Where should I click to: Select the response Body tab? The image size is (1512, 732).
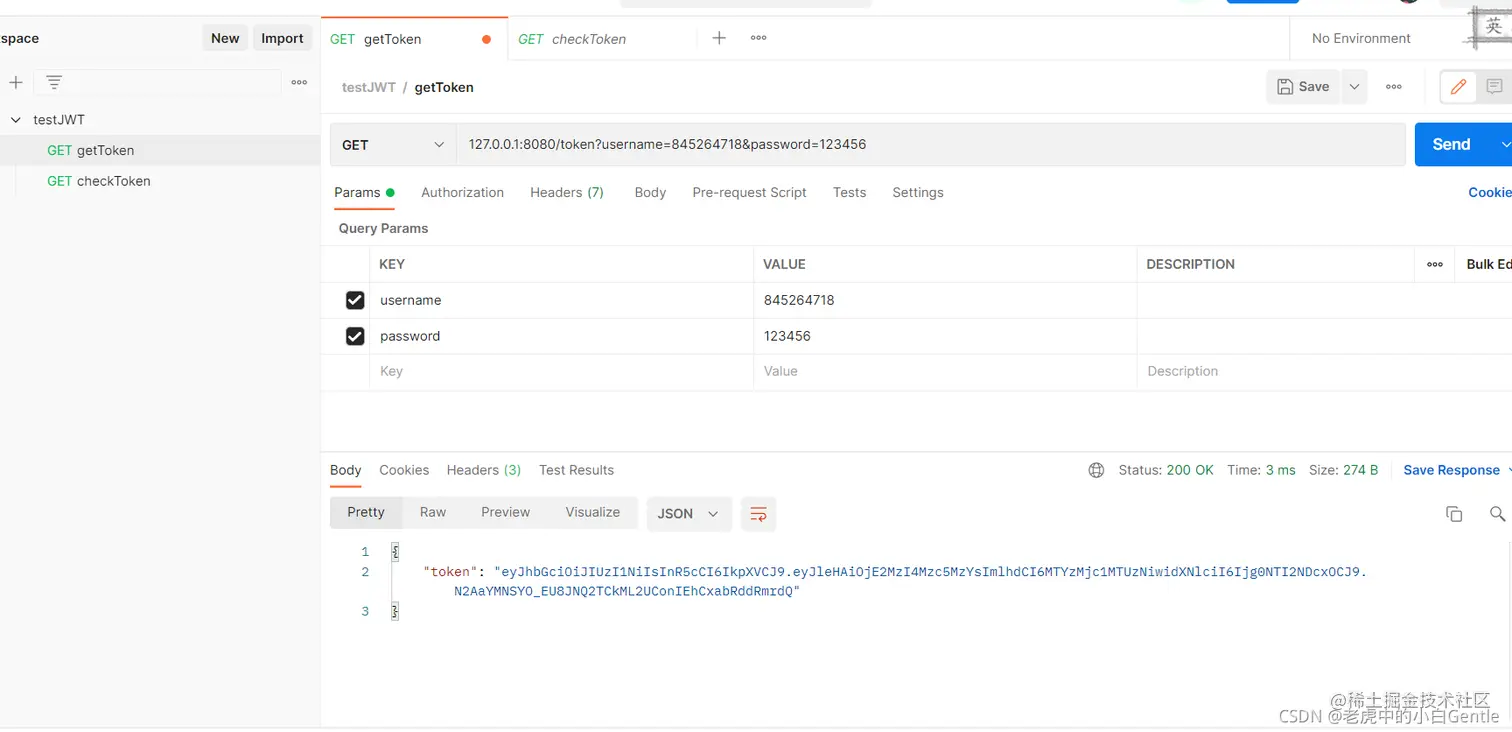[x=345, y=470]
